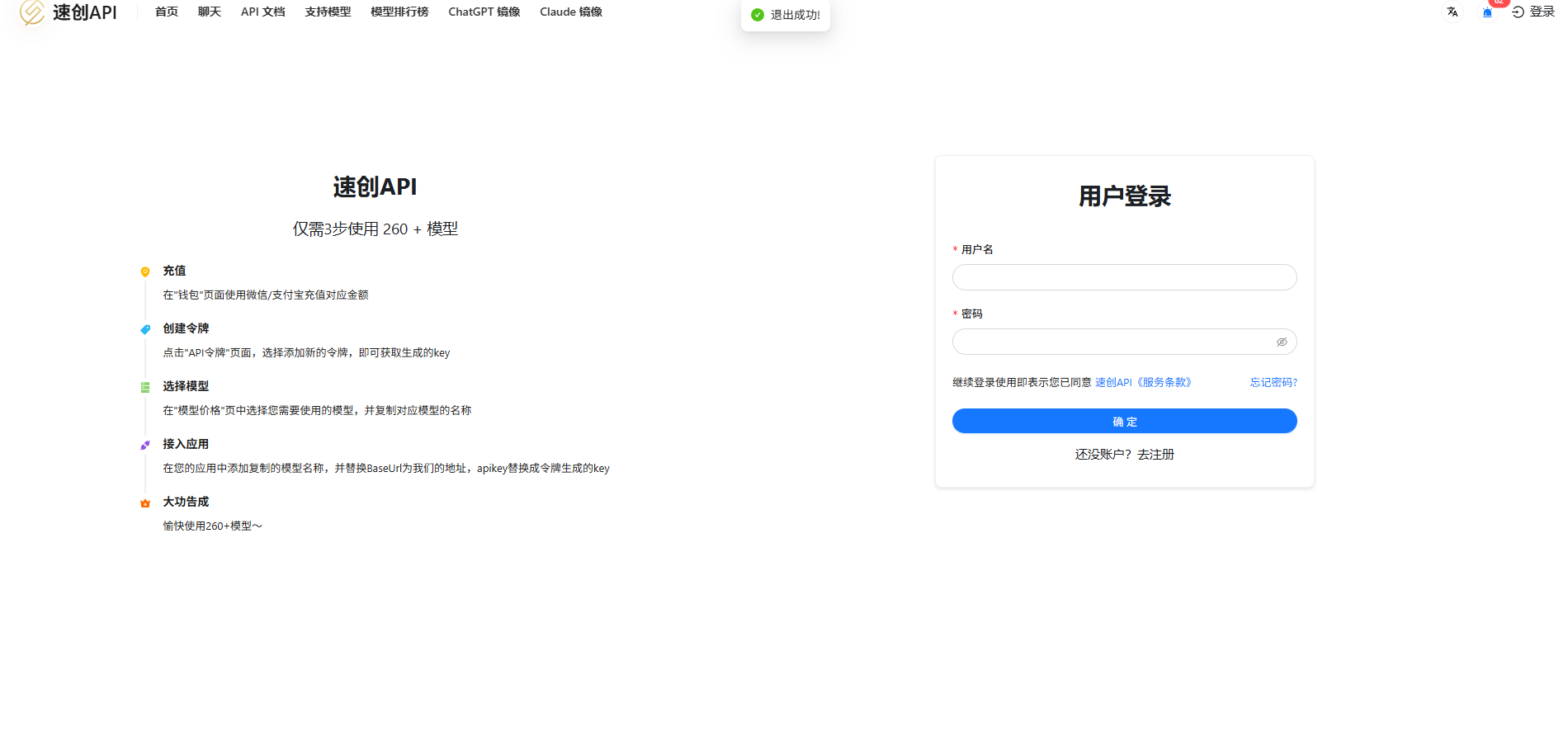
Task: Open the 速创API《服务条款》link
Action: [x=1144, y=382]
